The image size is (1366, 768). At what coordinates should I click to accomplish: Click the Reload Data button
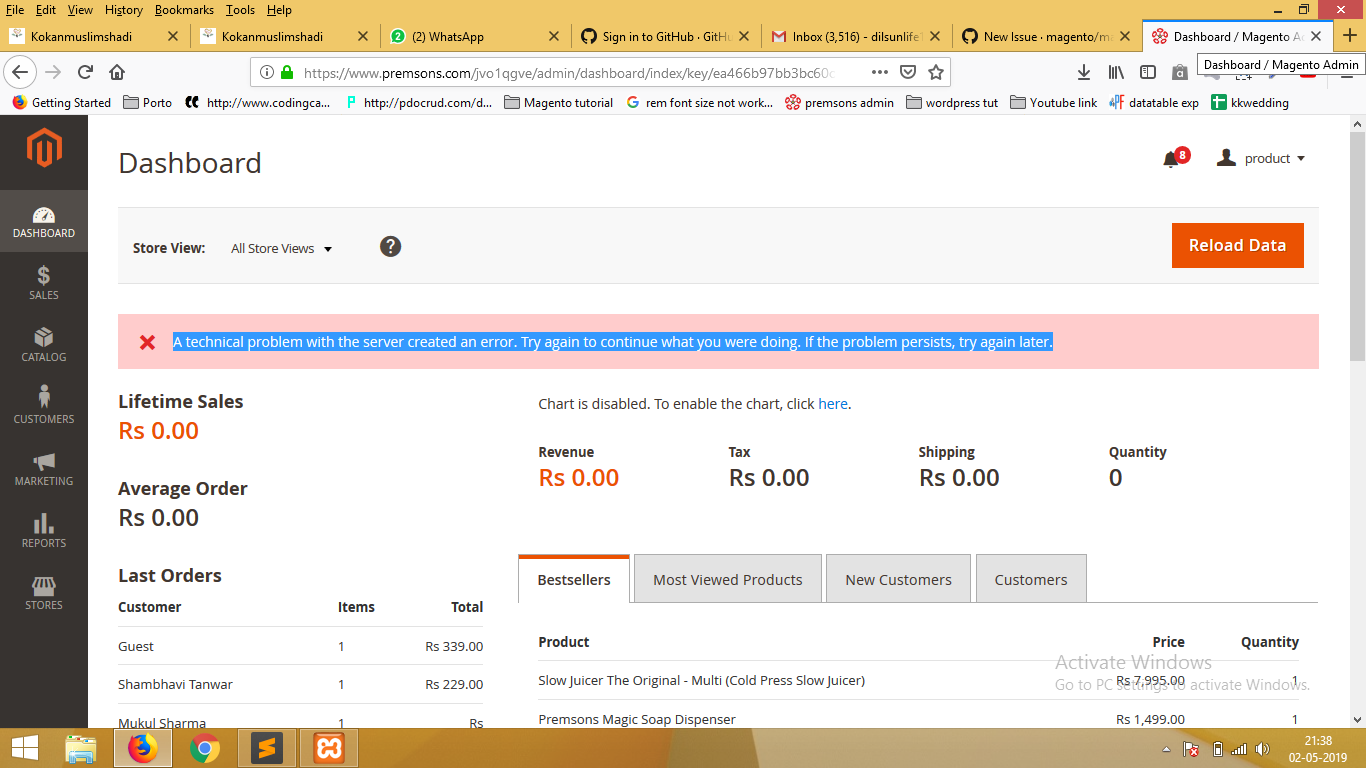point(1237,245)
